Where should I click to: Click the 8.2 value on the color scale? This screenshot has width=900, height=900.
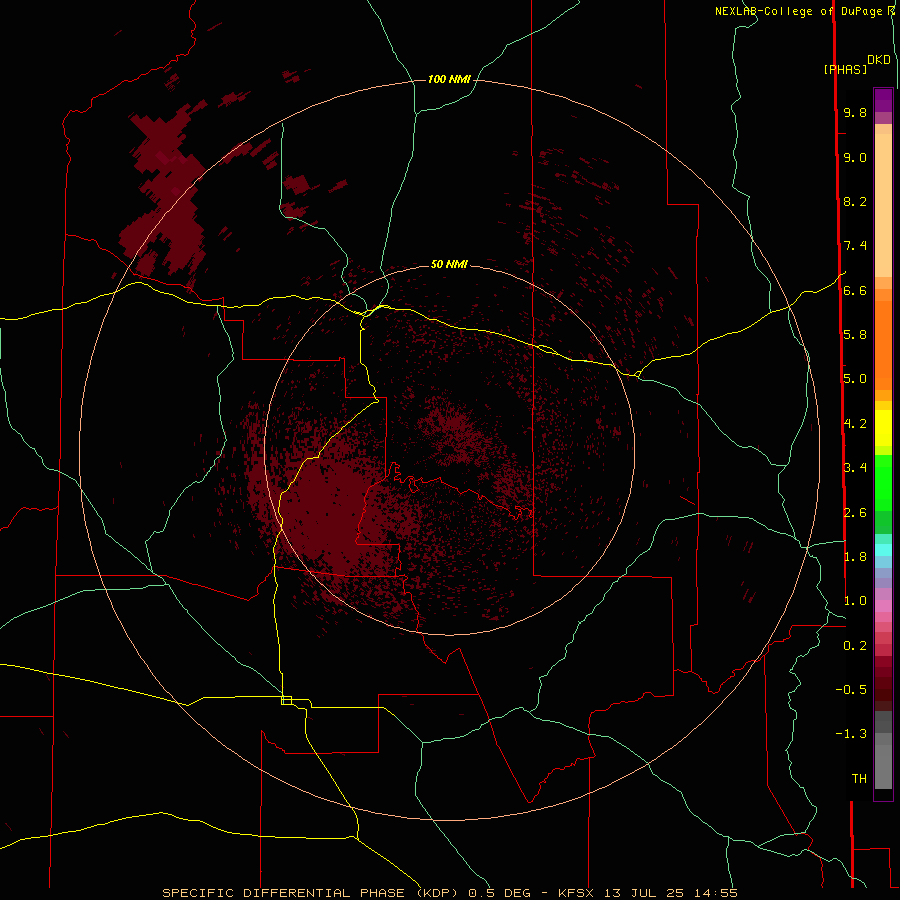[855, 201]
